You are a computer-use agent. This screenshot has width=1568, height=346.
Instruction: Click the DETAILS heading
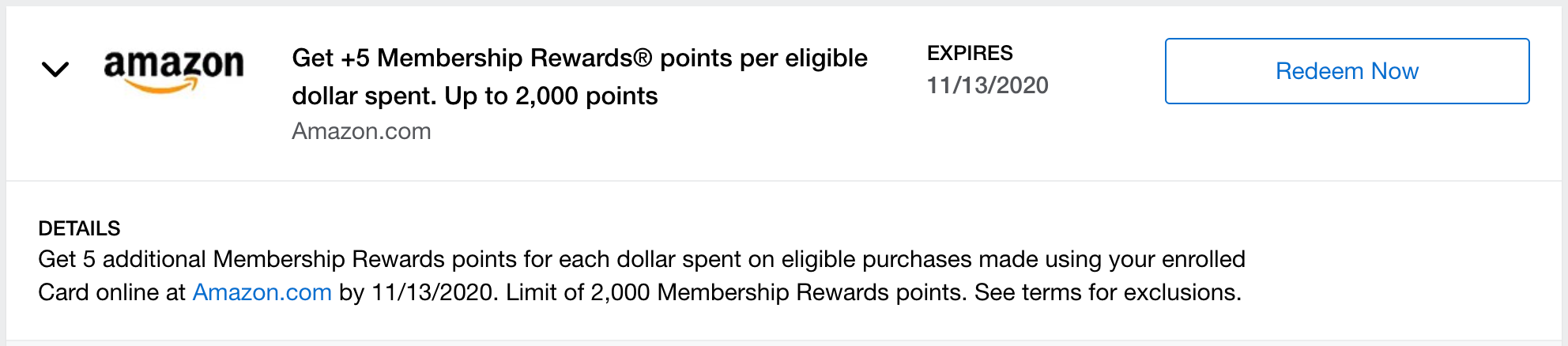coord(79,228)
